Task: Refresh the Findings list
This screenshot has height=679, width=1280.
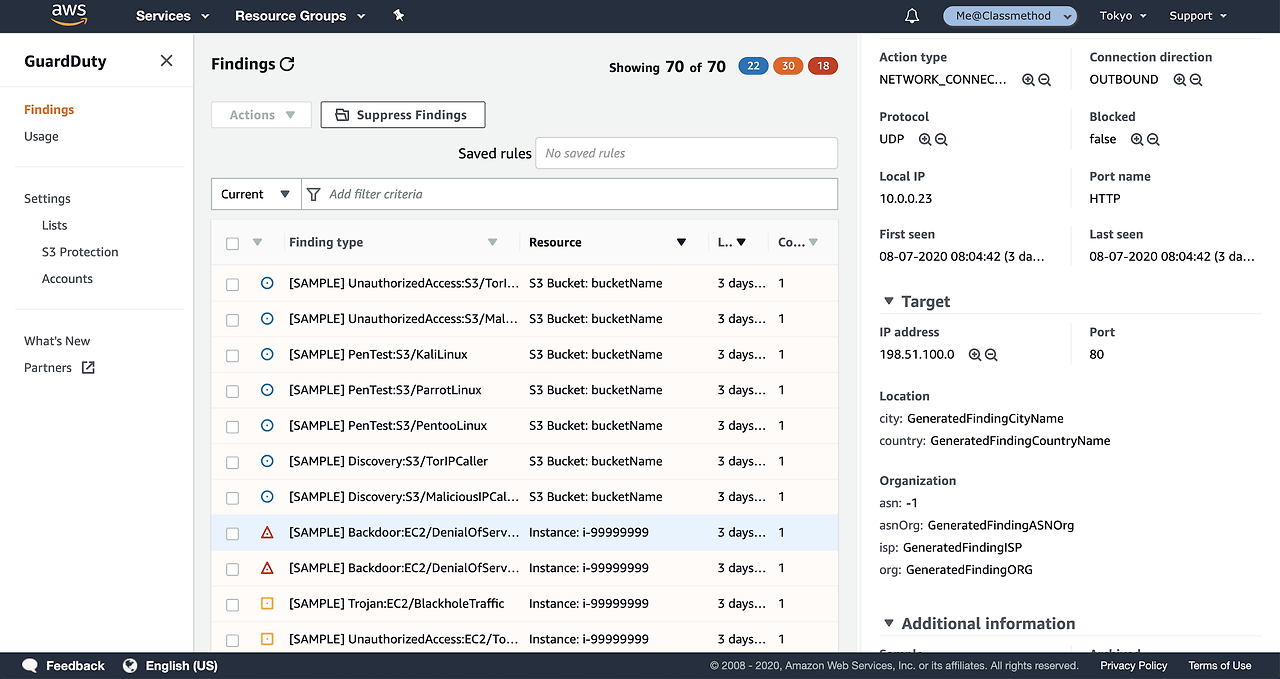Action: 287,64
